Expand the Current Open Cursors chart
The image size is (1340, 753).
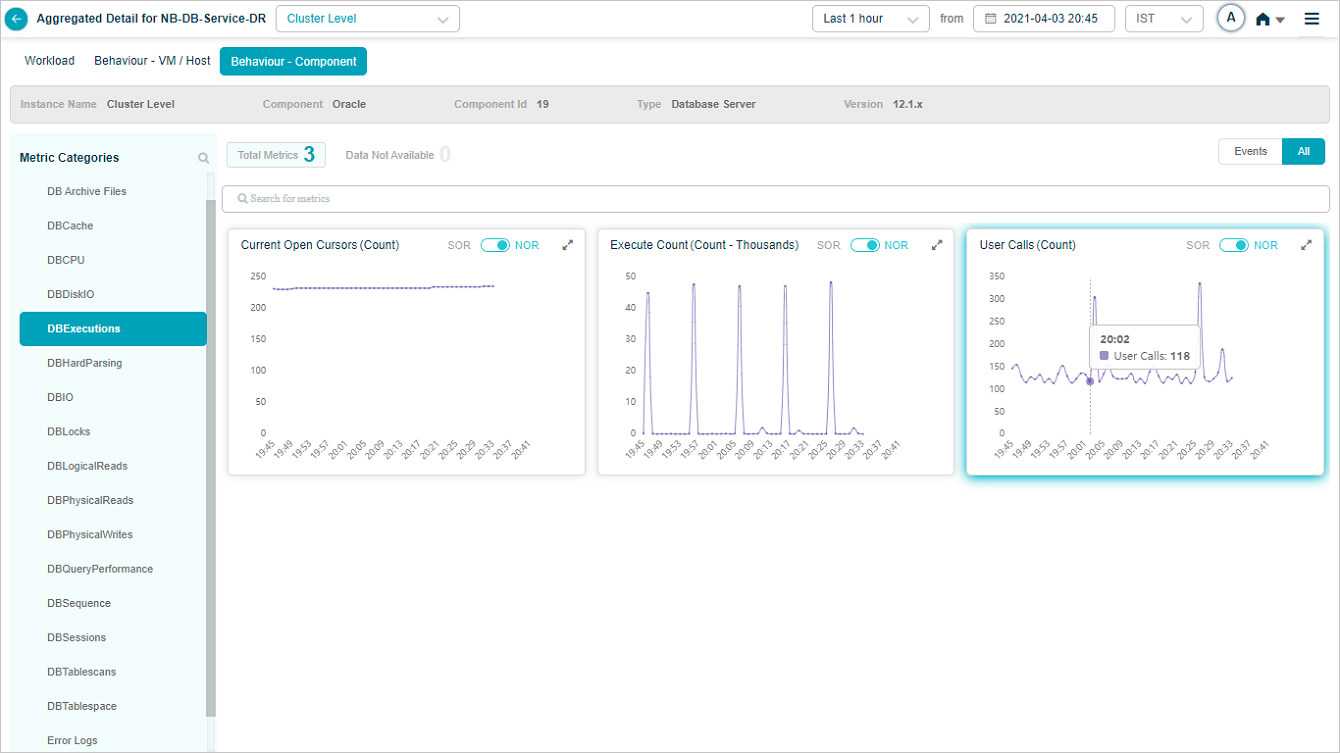(x=568, y=245)
